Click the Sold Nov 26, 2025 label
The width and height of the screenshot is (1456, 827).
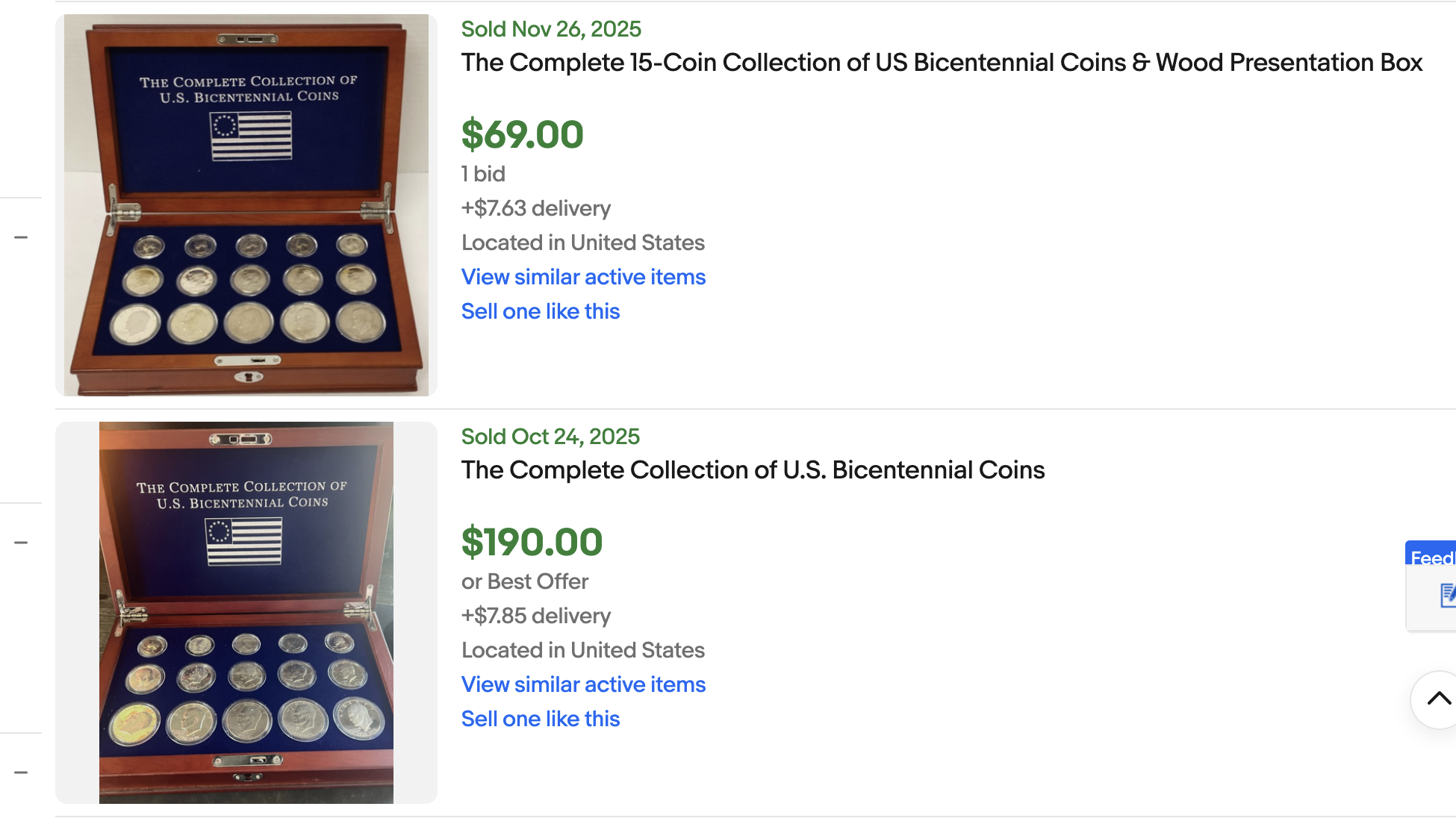click(x=551, y=29)
